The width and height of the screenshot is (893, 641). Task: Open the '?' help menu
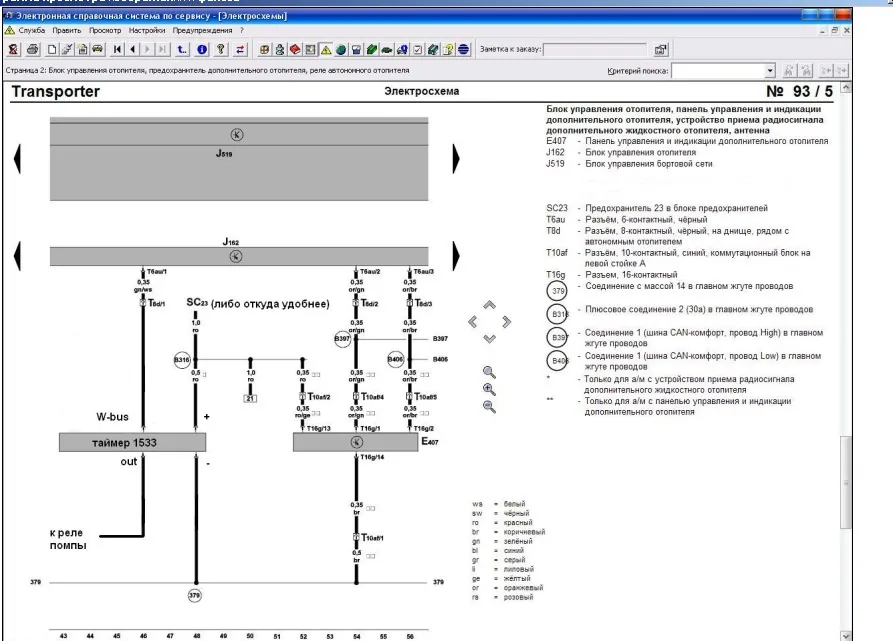click(241, 30)
